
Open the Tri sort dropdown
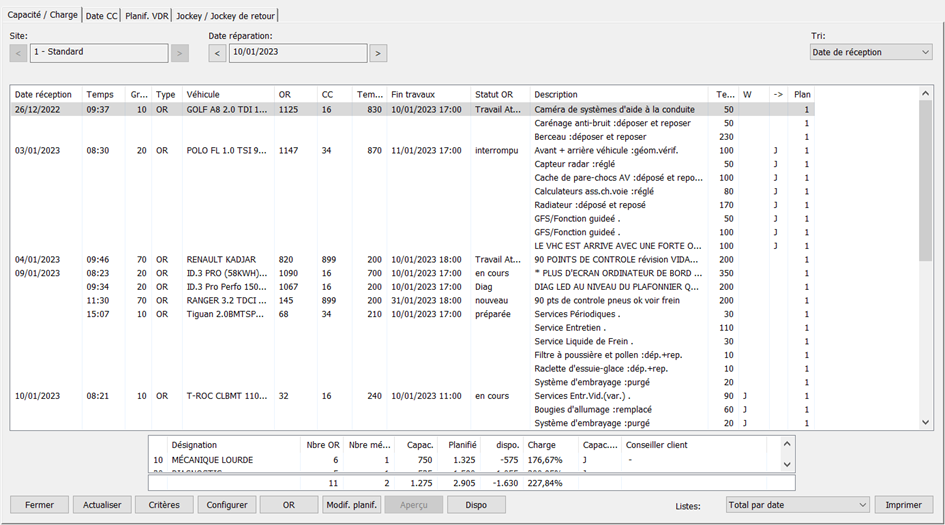pos(871,52)
